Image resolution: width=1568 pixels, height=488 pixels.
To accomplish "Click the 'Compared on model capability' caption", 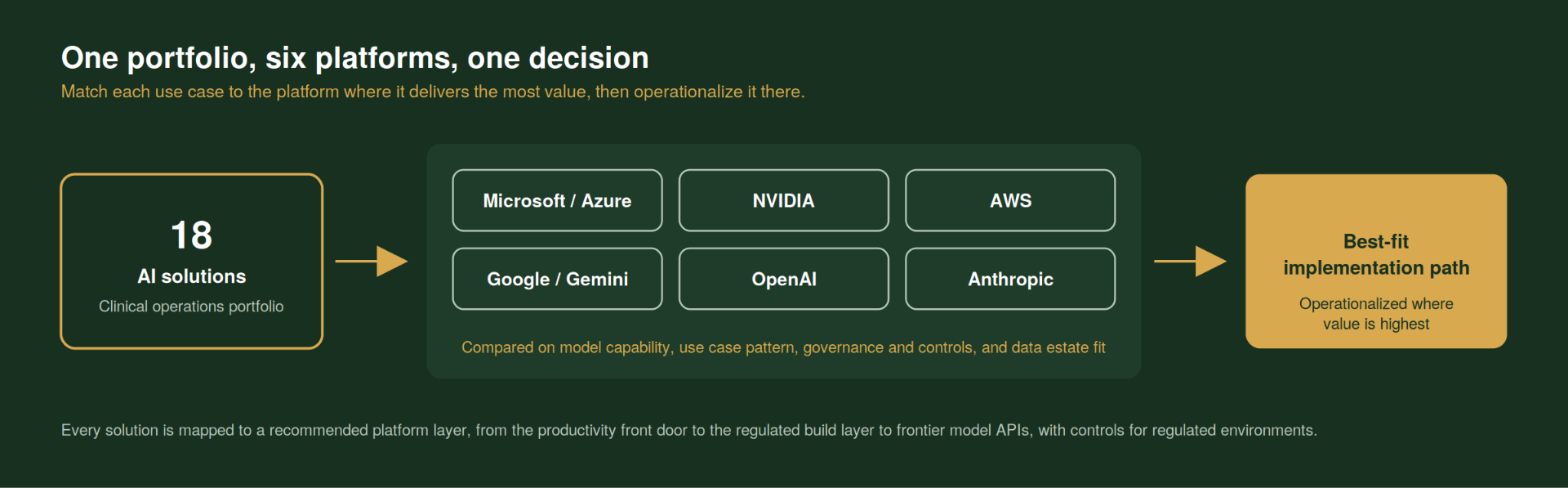I will click(x=783, y=347).
